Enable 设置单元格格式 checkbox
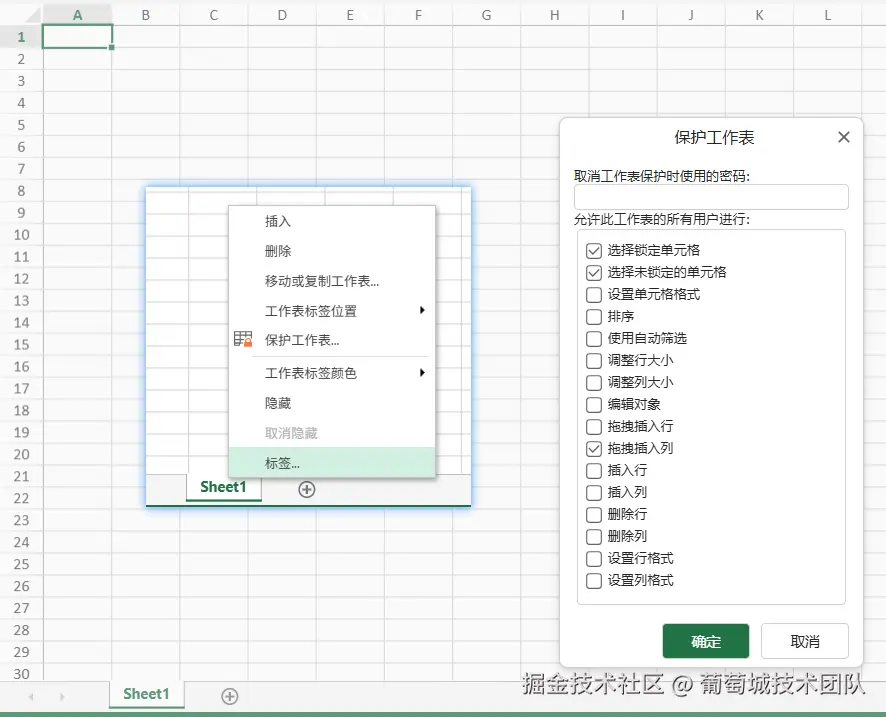Viewport: 886px width, 717px height. (594, 294)
